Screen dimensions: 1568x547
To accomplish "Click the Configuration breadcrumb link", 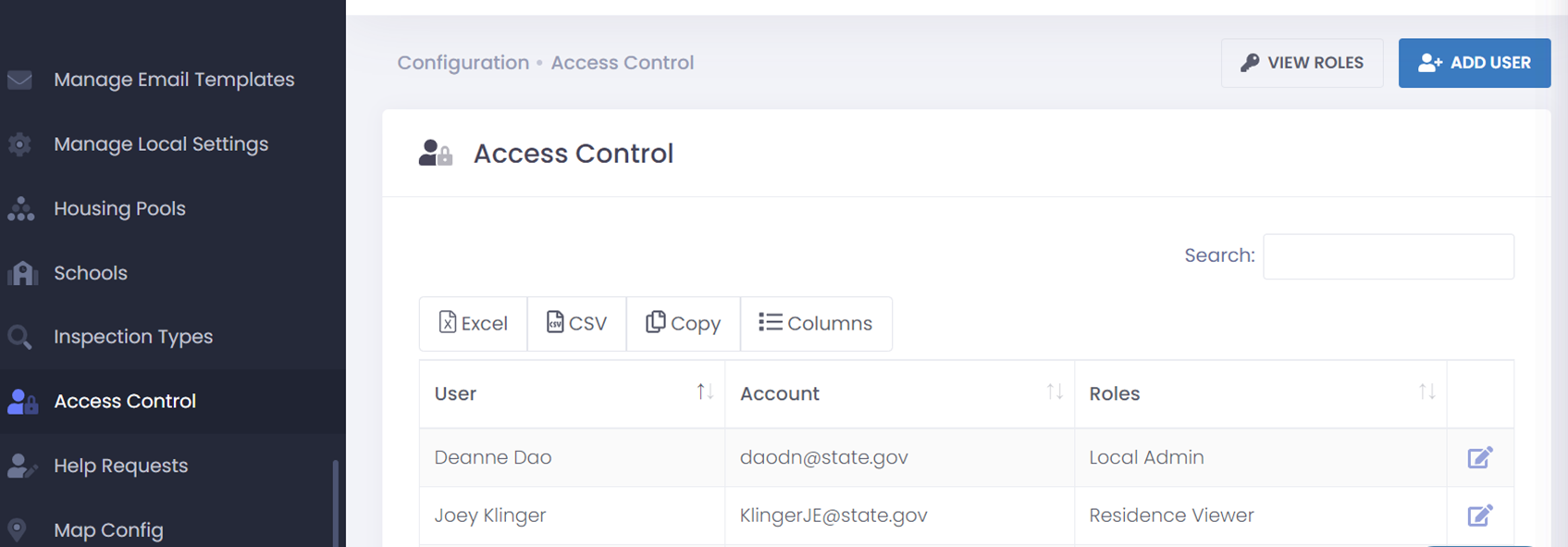I will click(x=463, y=63).
